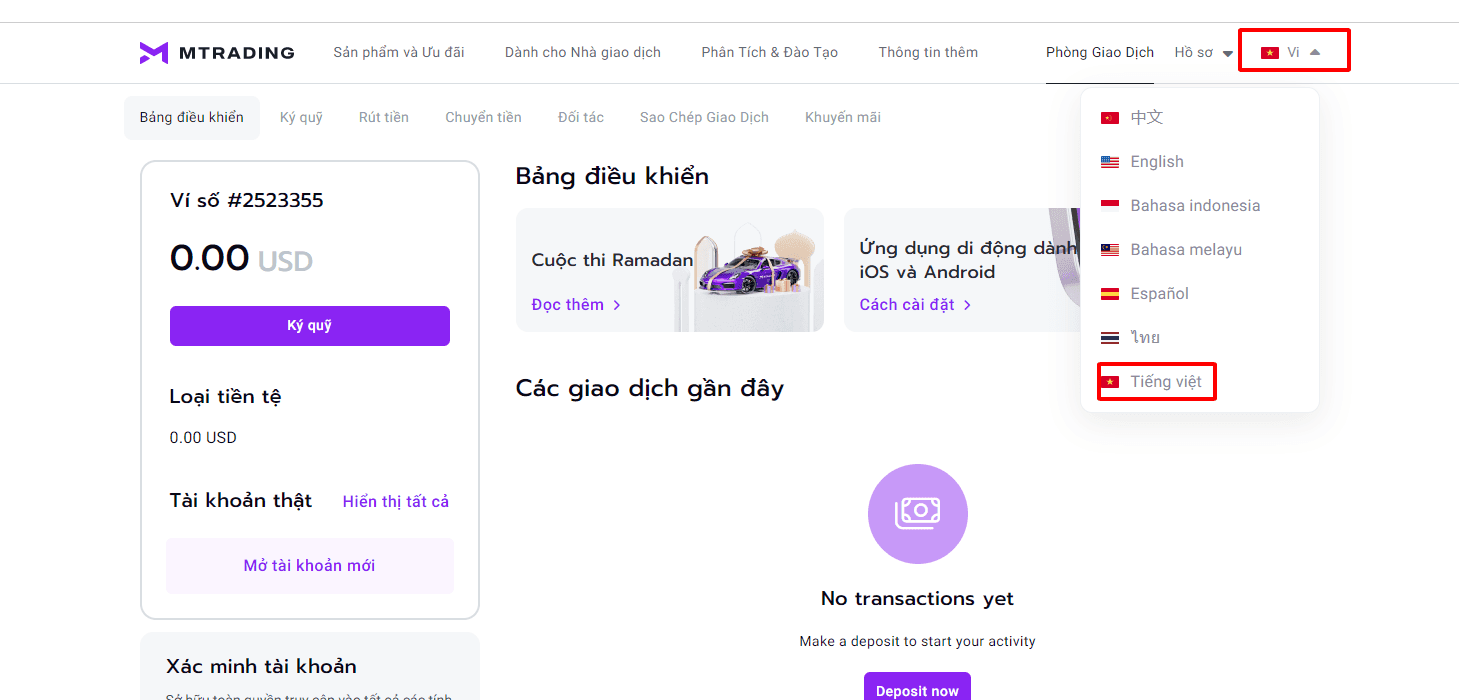
Task: Switch to the Ký quỹ tab
Action: pos(301,118)
